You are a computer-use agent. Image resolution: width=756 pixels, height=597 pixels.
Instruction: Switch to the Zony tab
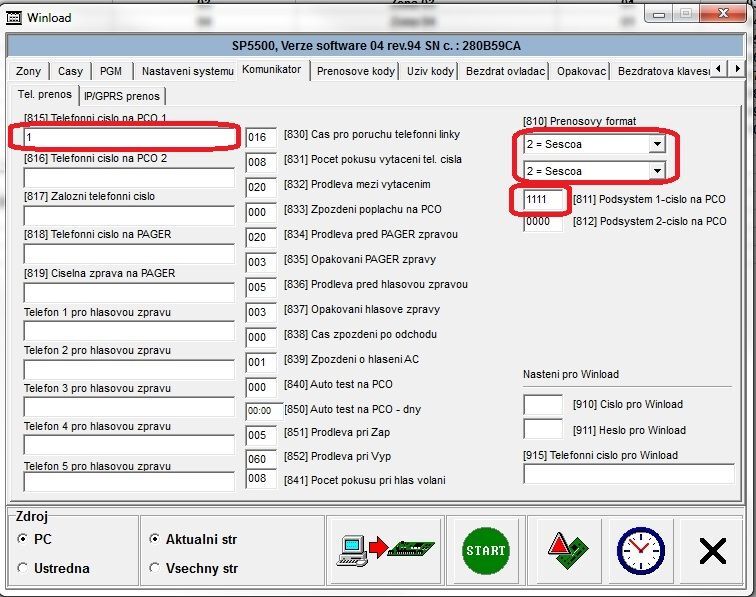point(29,71)
